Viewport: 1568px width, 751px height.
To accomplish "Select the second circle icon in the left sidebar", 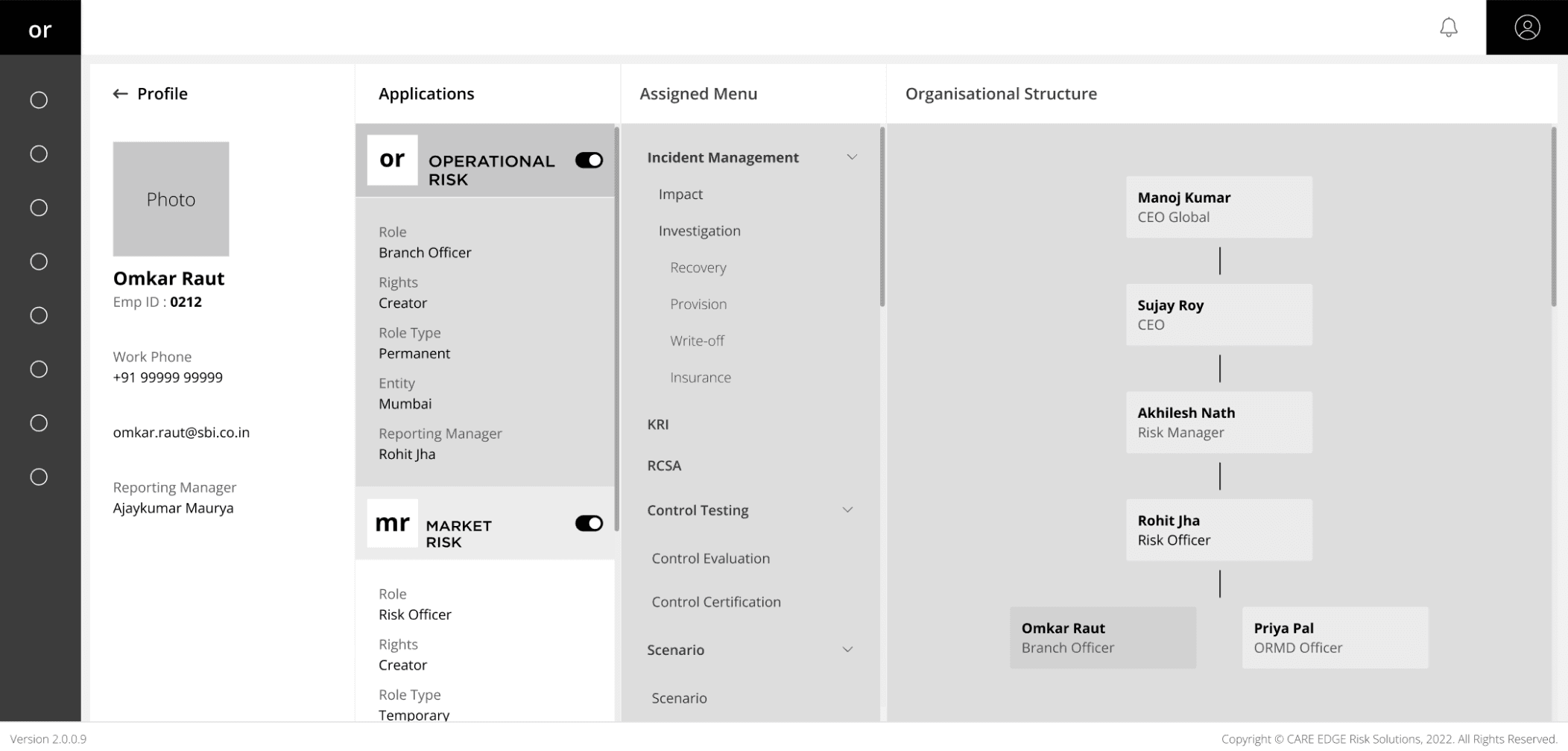I will tap(39, 153).
